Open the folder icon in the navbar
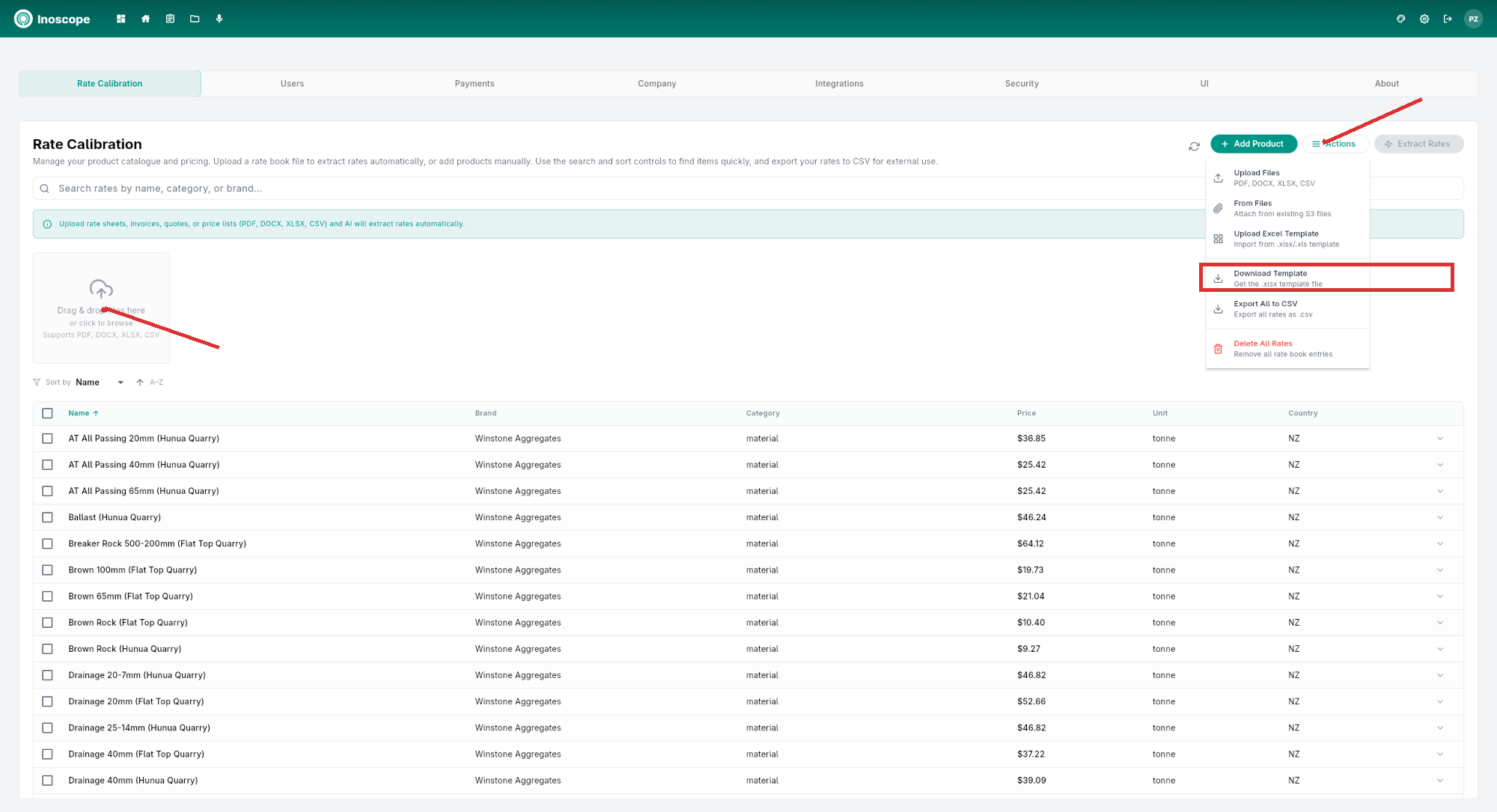The height and width of the screenshot is (812, 1497). (x=195, y=19)
